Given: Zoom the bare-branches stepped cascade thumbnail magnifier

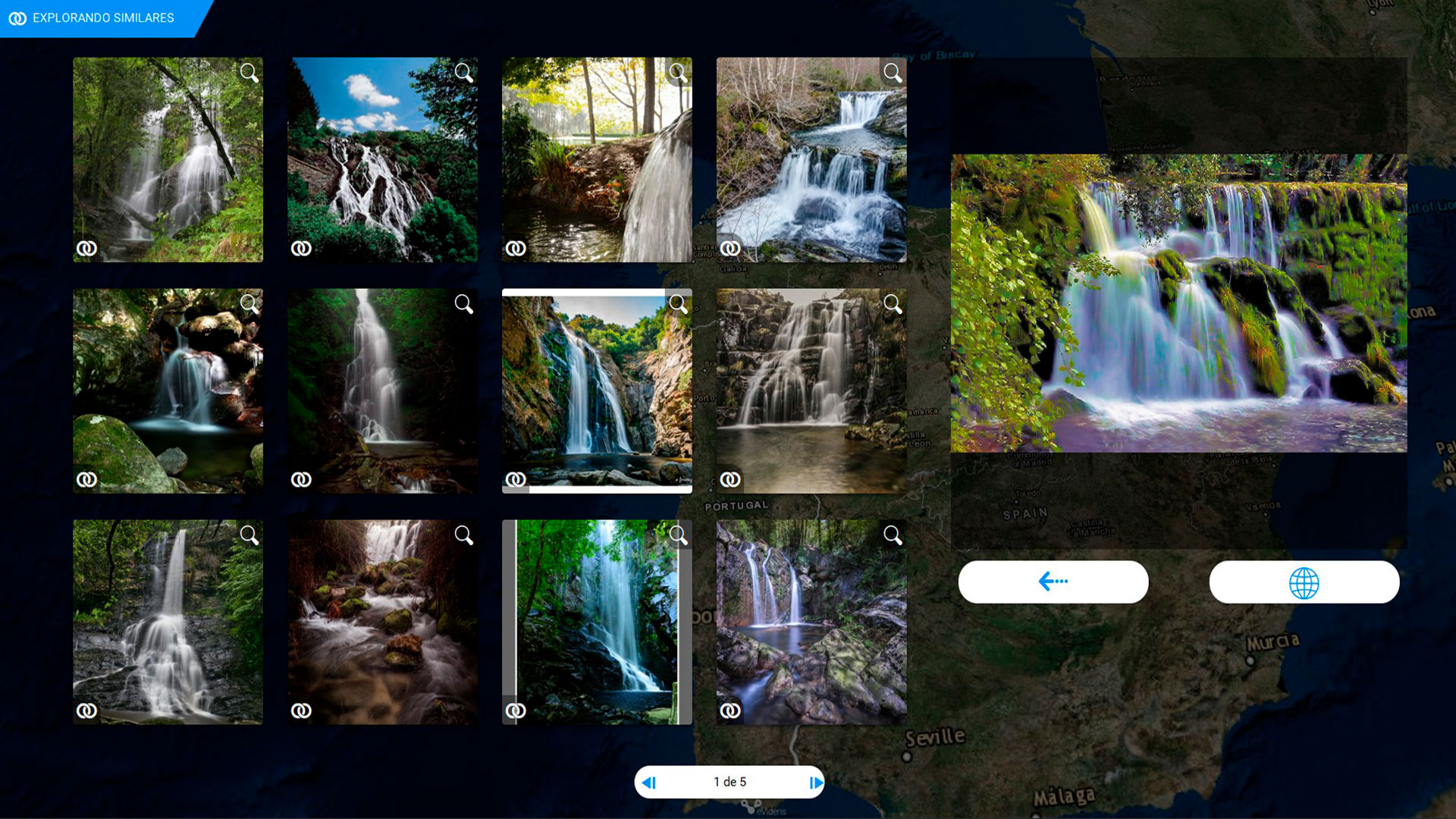Looking at the screenshot, I should tap(893, 73).
